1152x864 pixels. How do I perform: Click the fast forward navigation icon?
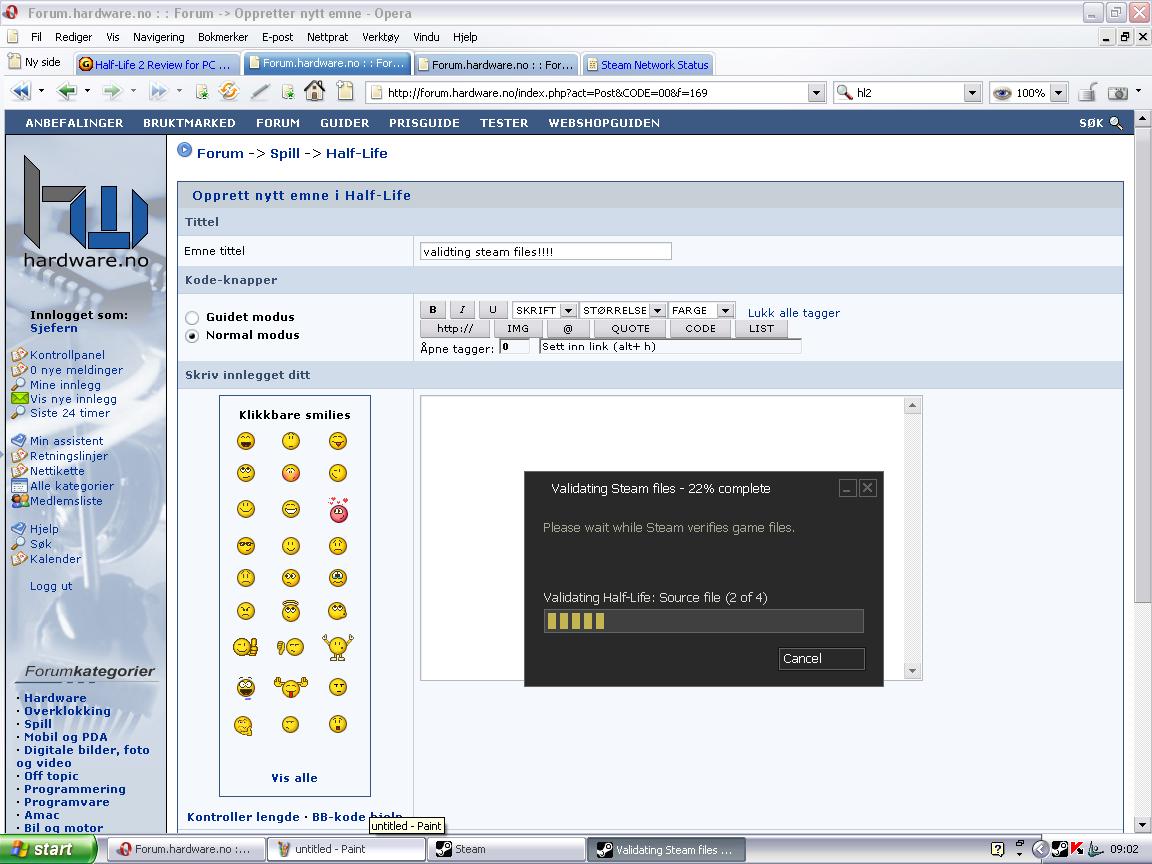(x=158, y=92)
